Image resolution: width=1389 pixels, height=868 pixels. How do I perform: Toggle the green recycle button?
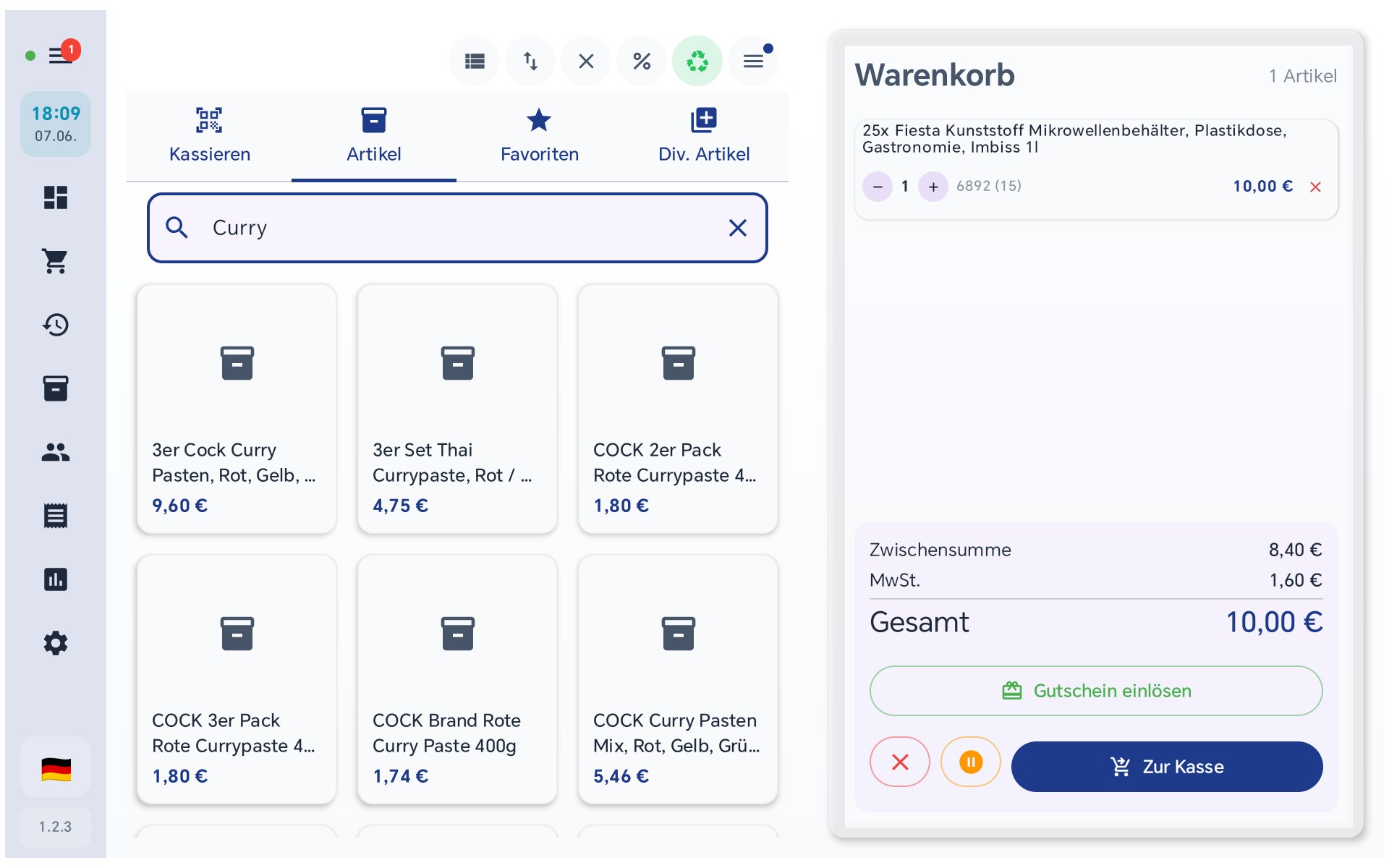click(697, 61)
